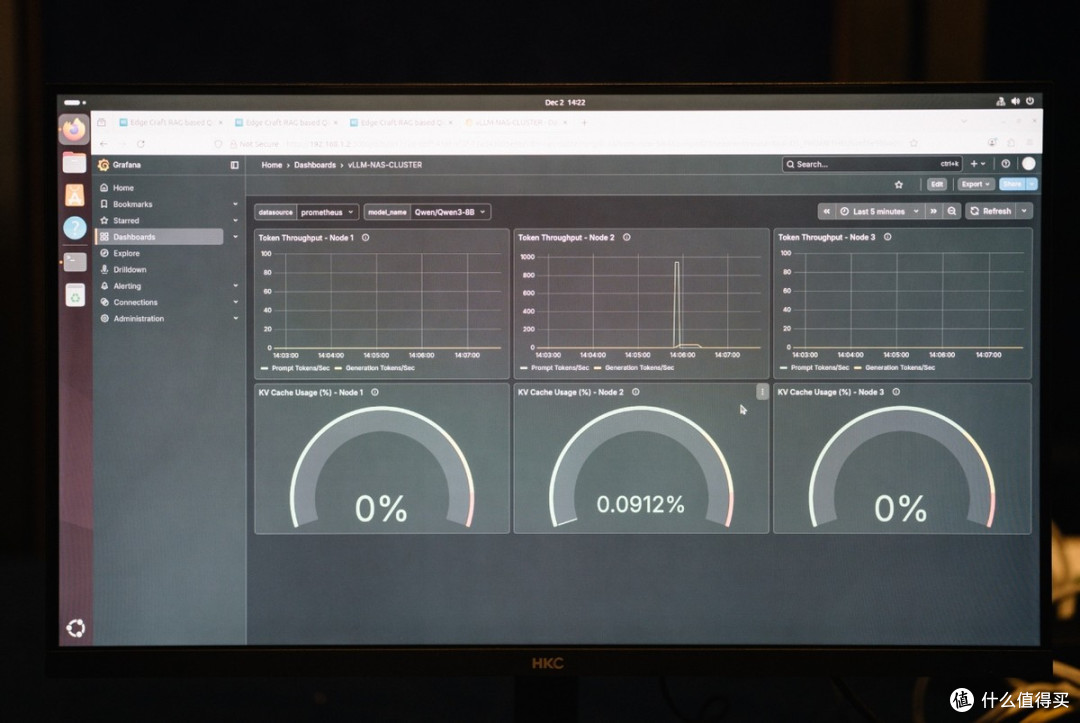Toggle the sidebar dock menu icon
This screenshot has width=1080, height=723.
(x=234, y=165)
